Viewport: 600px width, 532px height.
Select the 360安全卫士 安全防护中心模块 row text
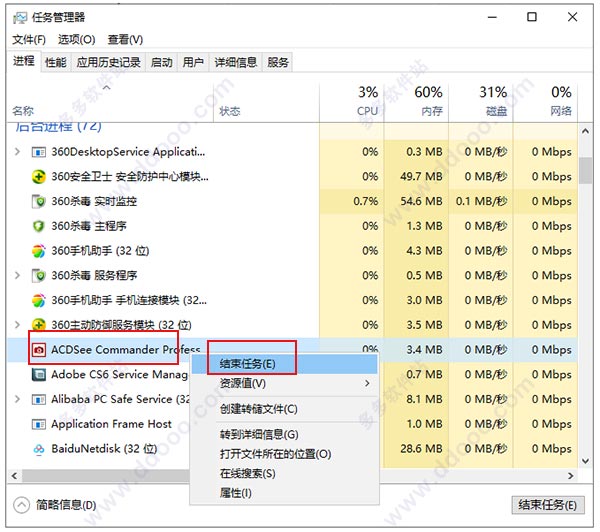[130, 177]
